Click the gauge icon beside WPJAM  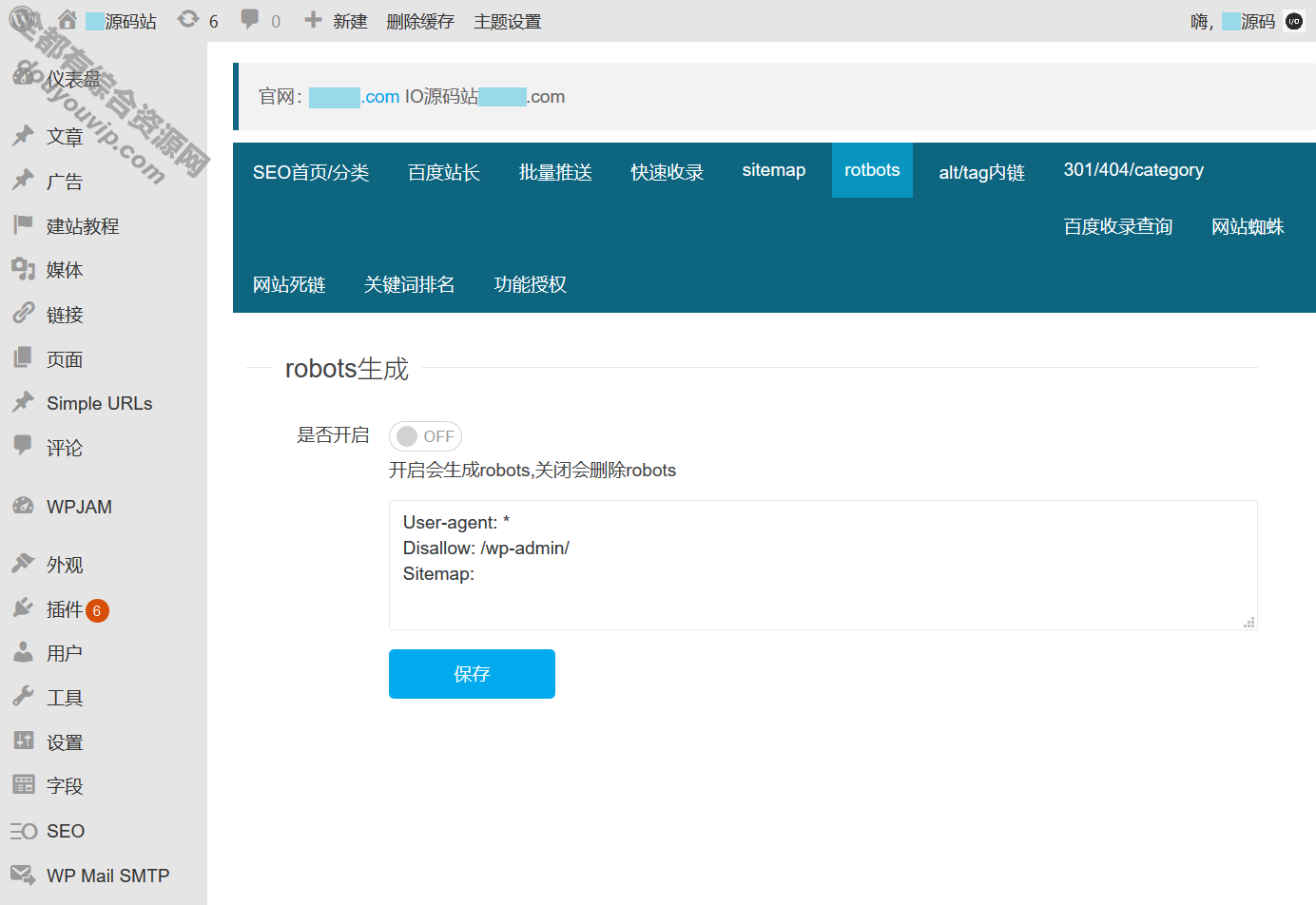tap(23, 506)
